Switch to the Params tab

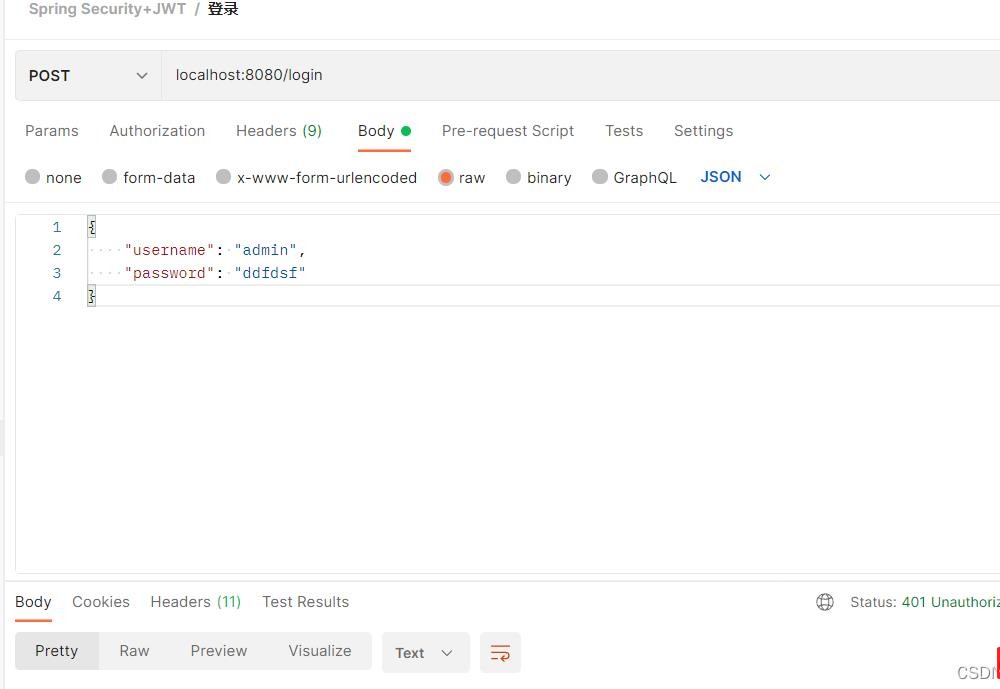(x=52, y=131)
